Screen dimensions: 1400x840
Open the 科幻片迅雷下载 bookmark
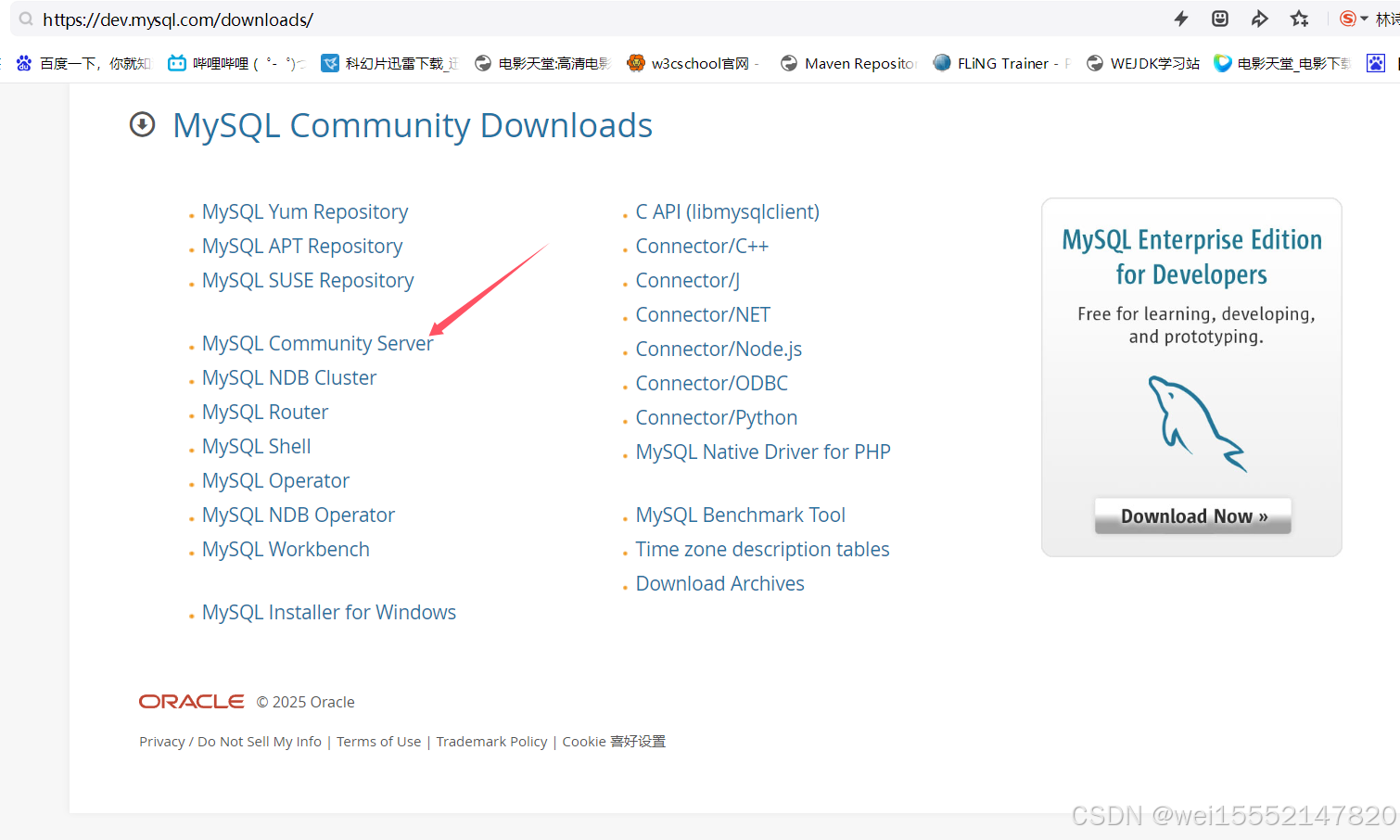(x=389, y=63)
